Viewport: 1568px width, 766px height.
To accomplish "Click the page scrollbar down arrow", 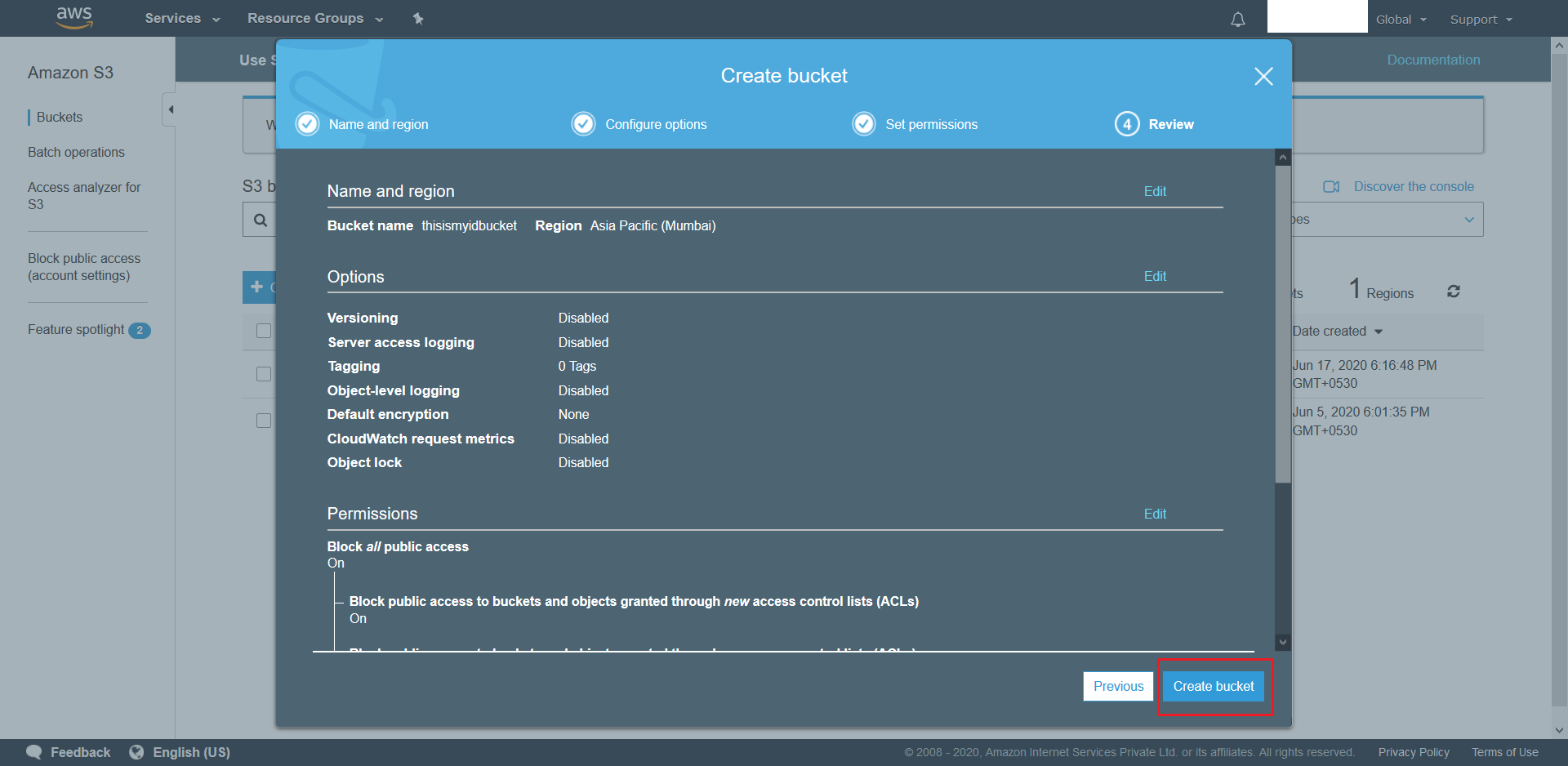I will point(1559,730).
